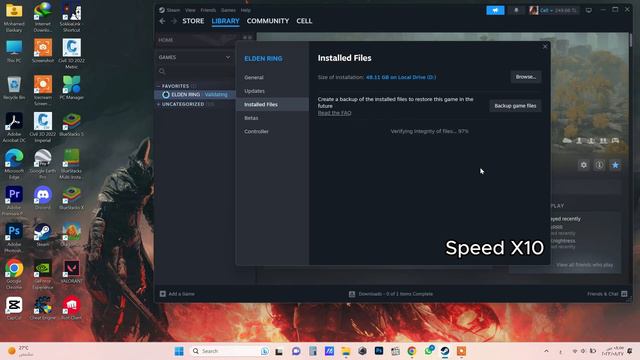This screenshot has height=360, width=640.
Task: Open the Updates properties section
Action: click(255, 91)
